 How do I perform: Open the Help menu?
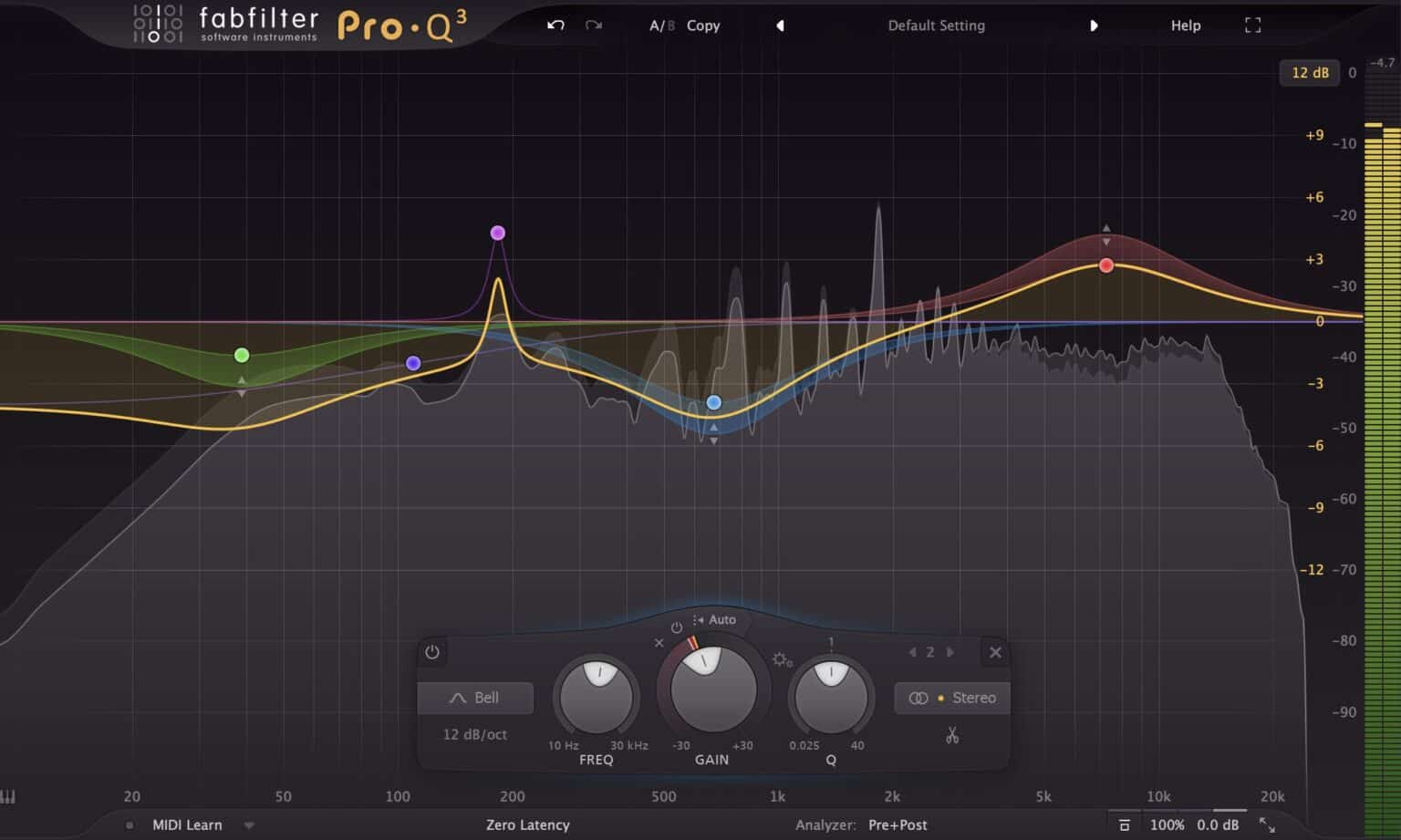(1185, 26)
